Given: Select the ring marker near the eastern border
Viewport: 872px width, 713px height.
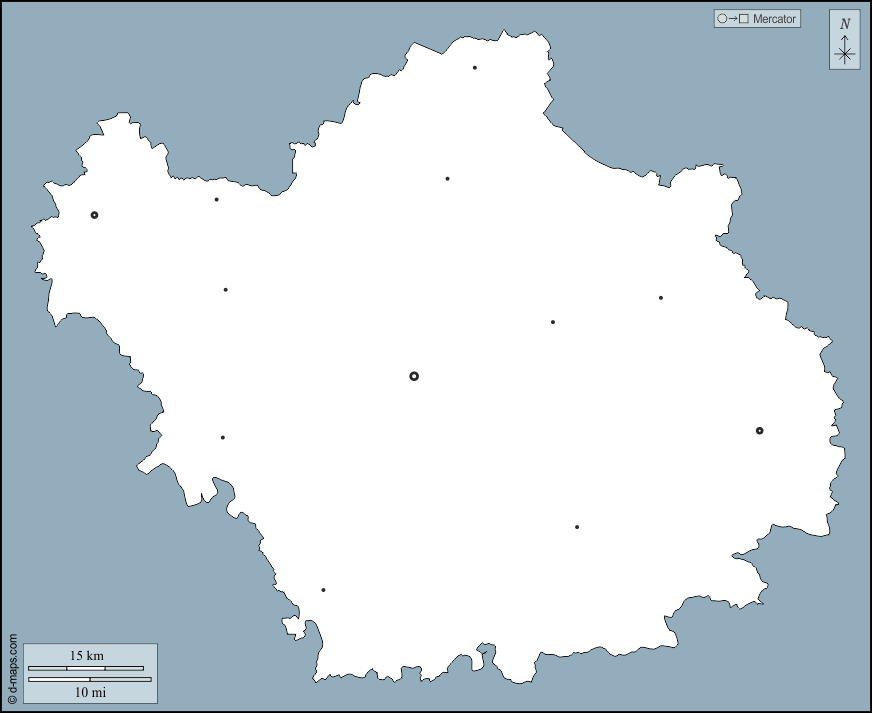Looking at the screenshot, I should point(759,431).
